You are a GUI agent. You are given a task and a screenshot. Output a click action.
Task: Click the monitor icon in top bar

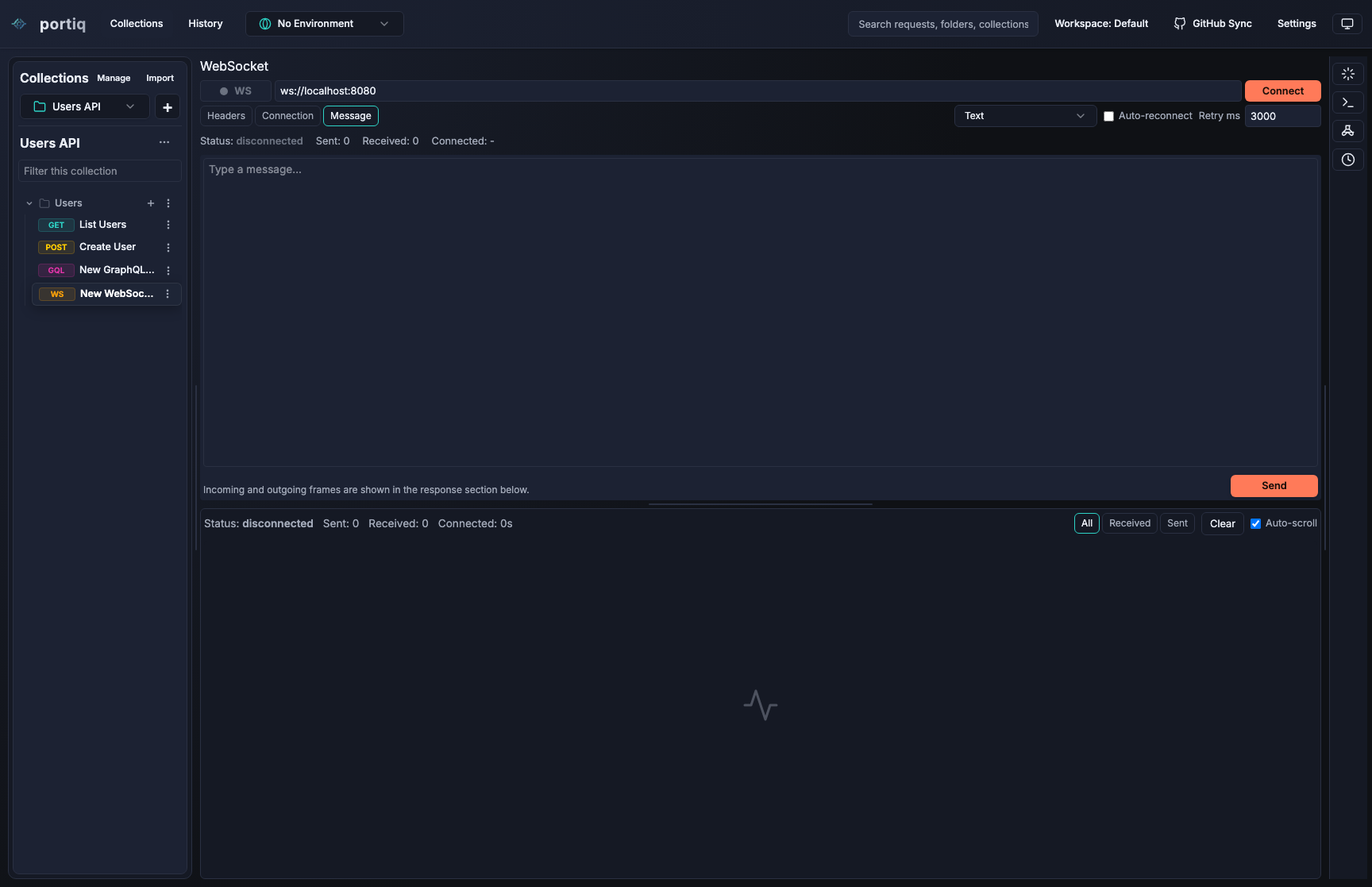point(1347,24)
